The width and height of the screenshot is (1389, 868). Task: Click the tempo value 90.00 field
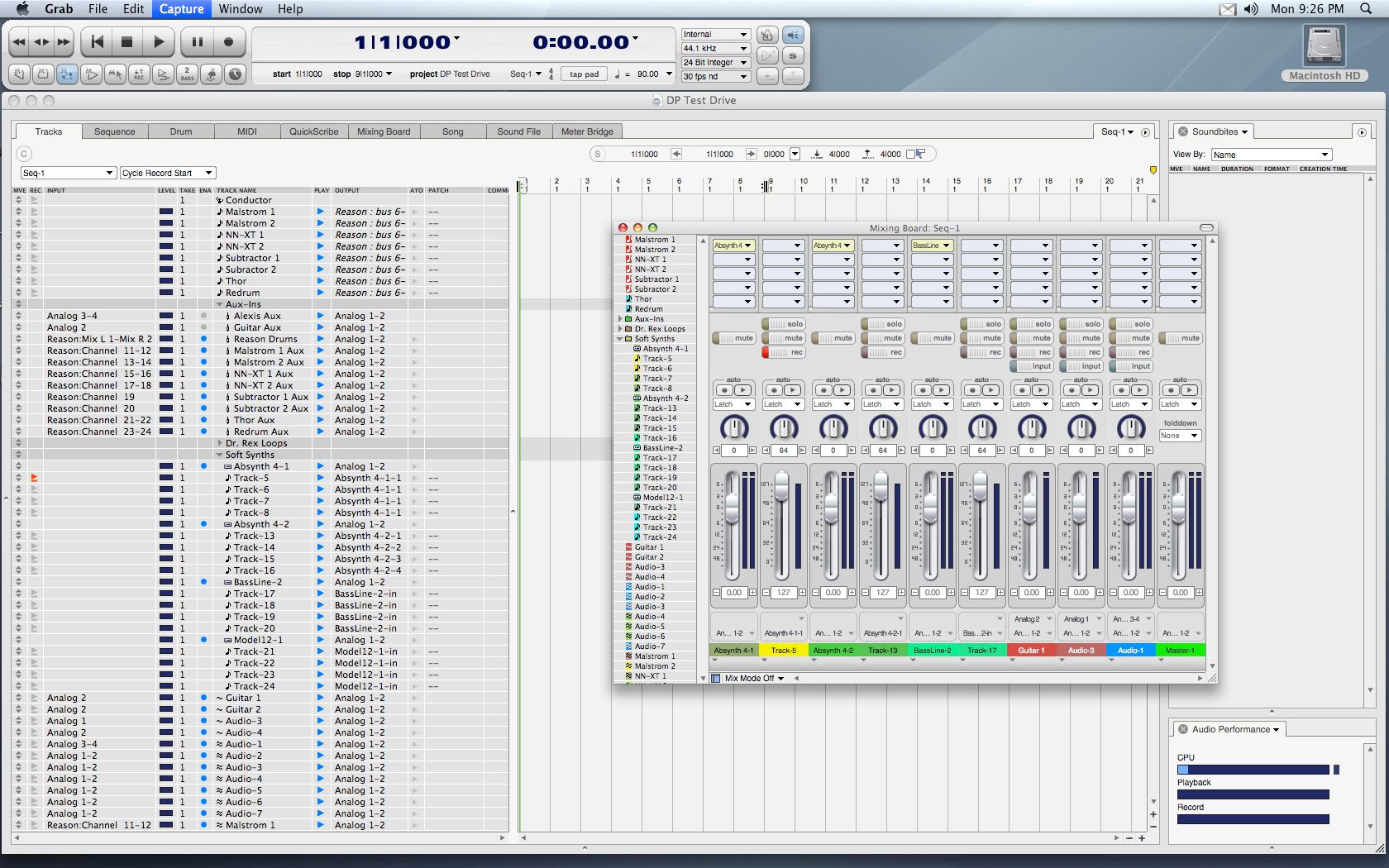pos(648,74)
